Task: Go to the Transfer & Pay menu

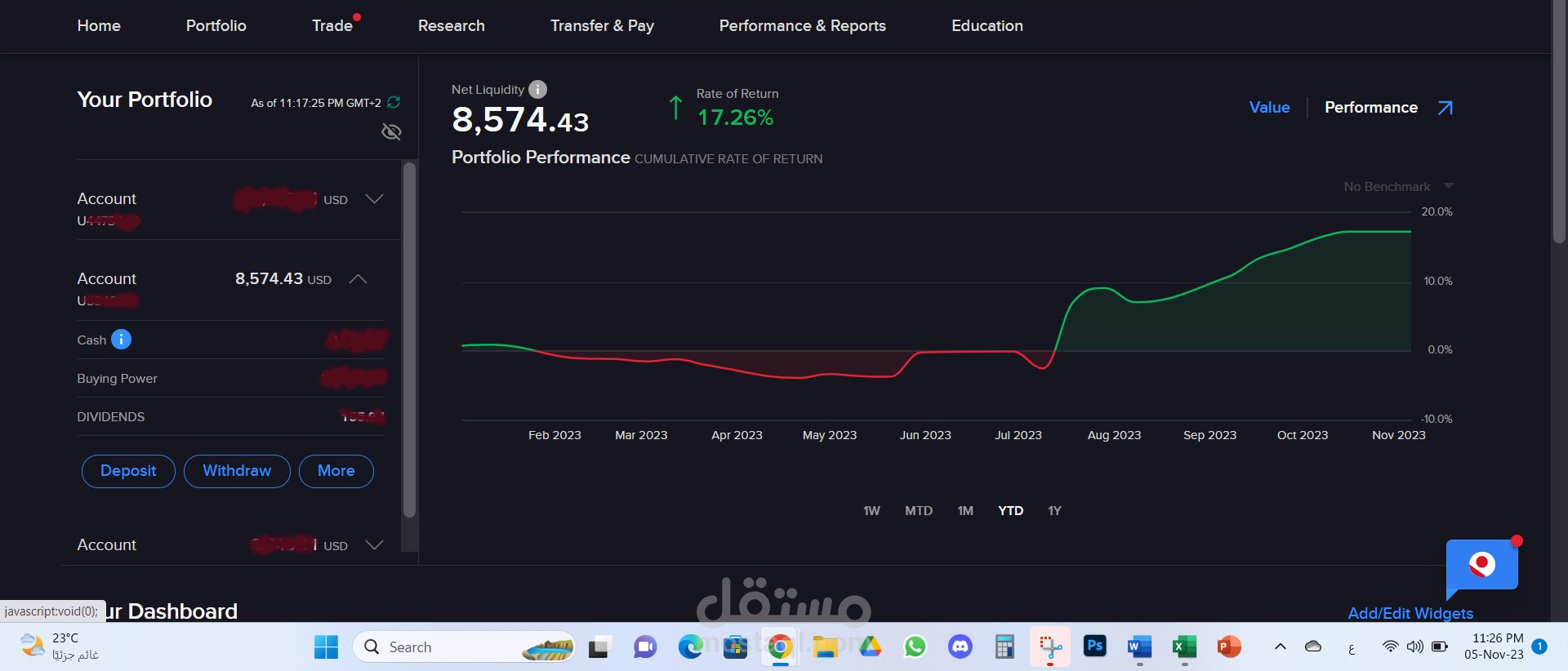Action: point(602,25)
